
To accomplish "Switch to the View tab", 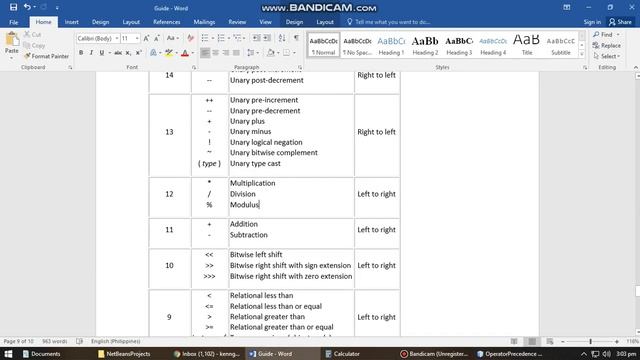I will point(265,22).
